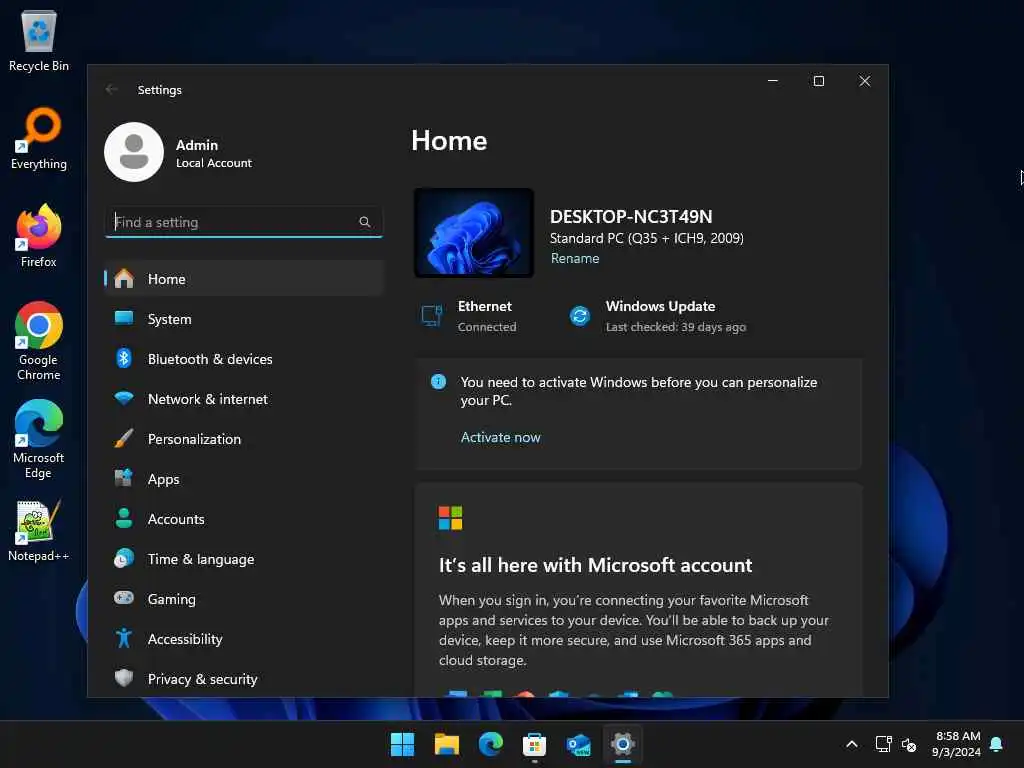Image resolution: width=1024 pixels, height=768 pixels.
Task: Open Network & internet settings
Action: 244,399
